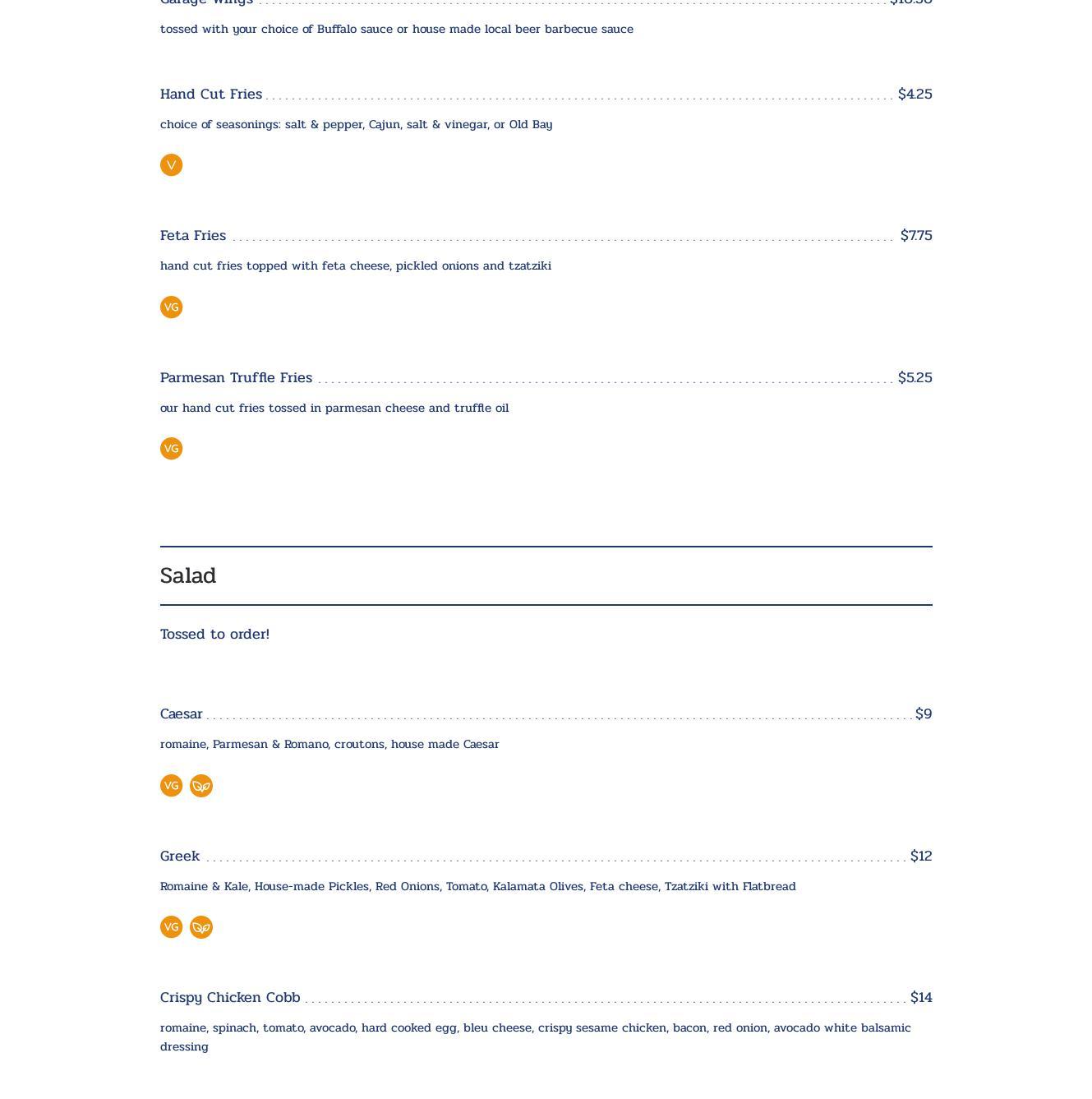Click the Hand Cut Fries item title
This screenshot has width=1092, height=1099.
coord(211,95)
